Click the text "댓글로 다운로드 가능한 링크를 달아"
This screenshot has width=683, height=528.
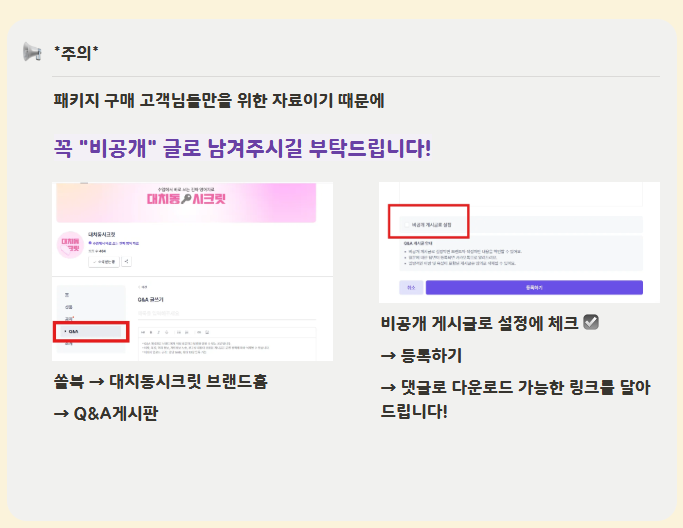[525, 387]
